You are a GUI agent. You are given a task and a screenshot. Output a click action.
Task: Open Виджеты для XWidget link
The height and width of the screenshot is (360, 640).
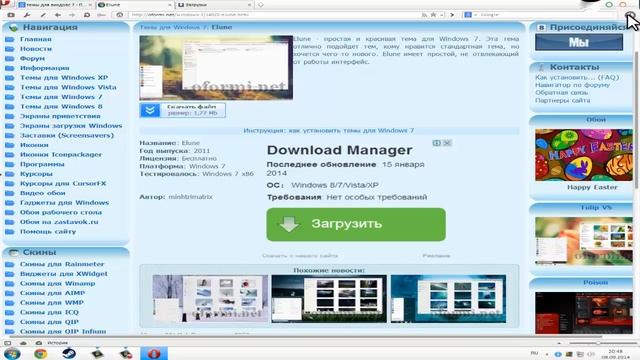(64, 274)
